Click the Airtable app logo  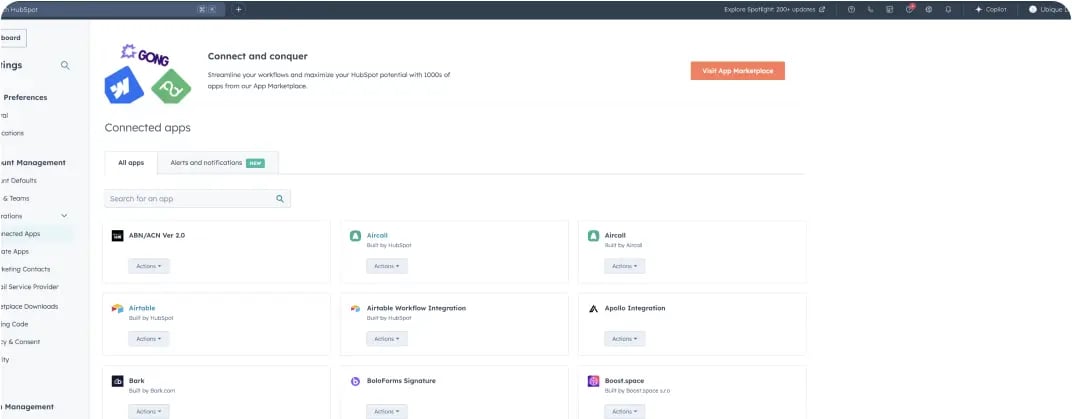pyautogui.click(x=117, y=309)
